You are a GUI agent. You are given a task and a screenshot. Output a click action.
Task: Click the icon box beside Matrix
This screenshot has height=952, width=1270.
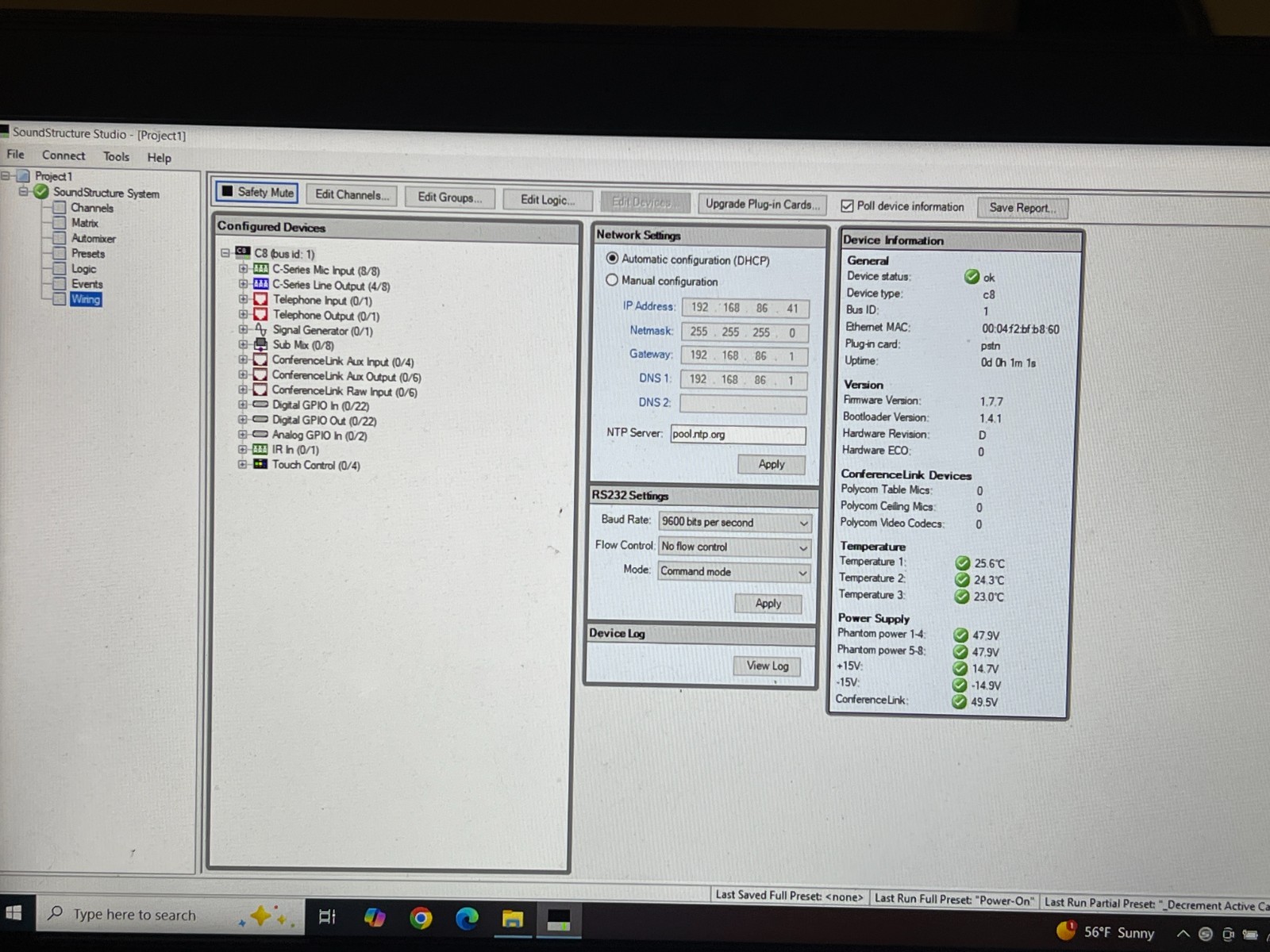pos(60,223)
